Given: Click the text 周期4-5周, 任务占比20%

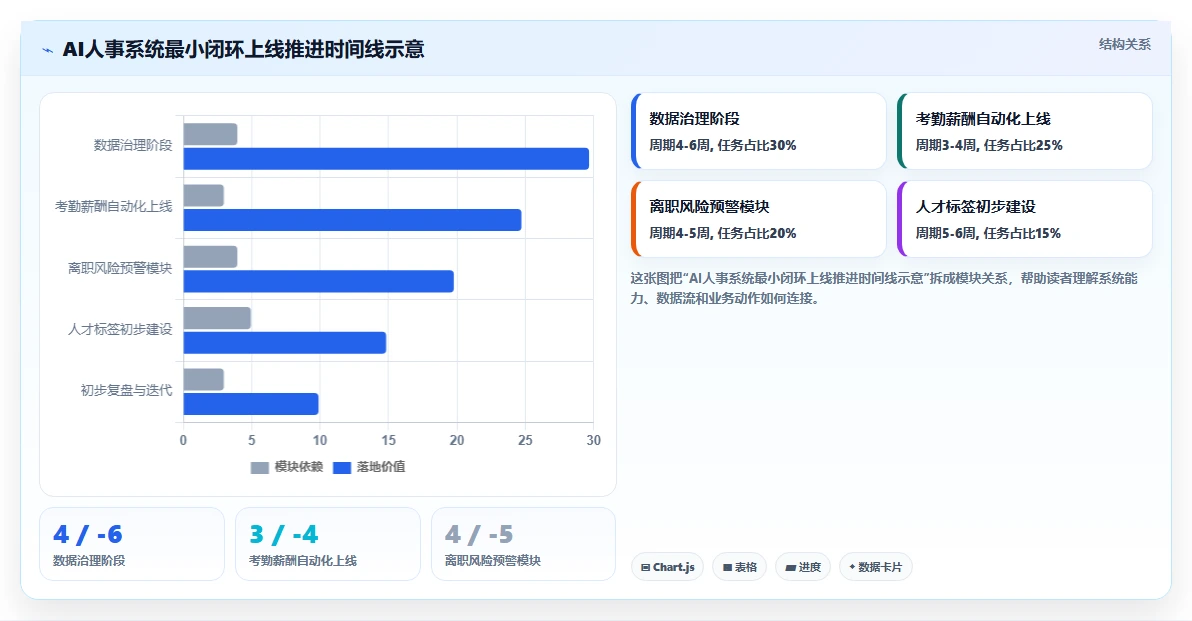Looking at the screenshot, I should (723, 233).
